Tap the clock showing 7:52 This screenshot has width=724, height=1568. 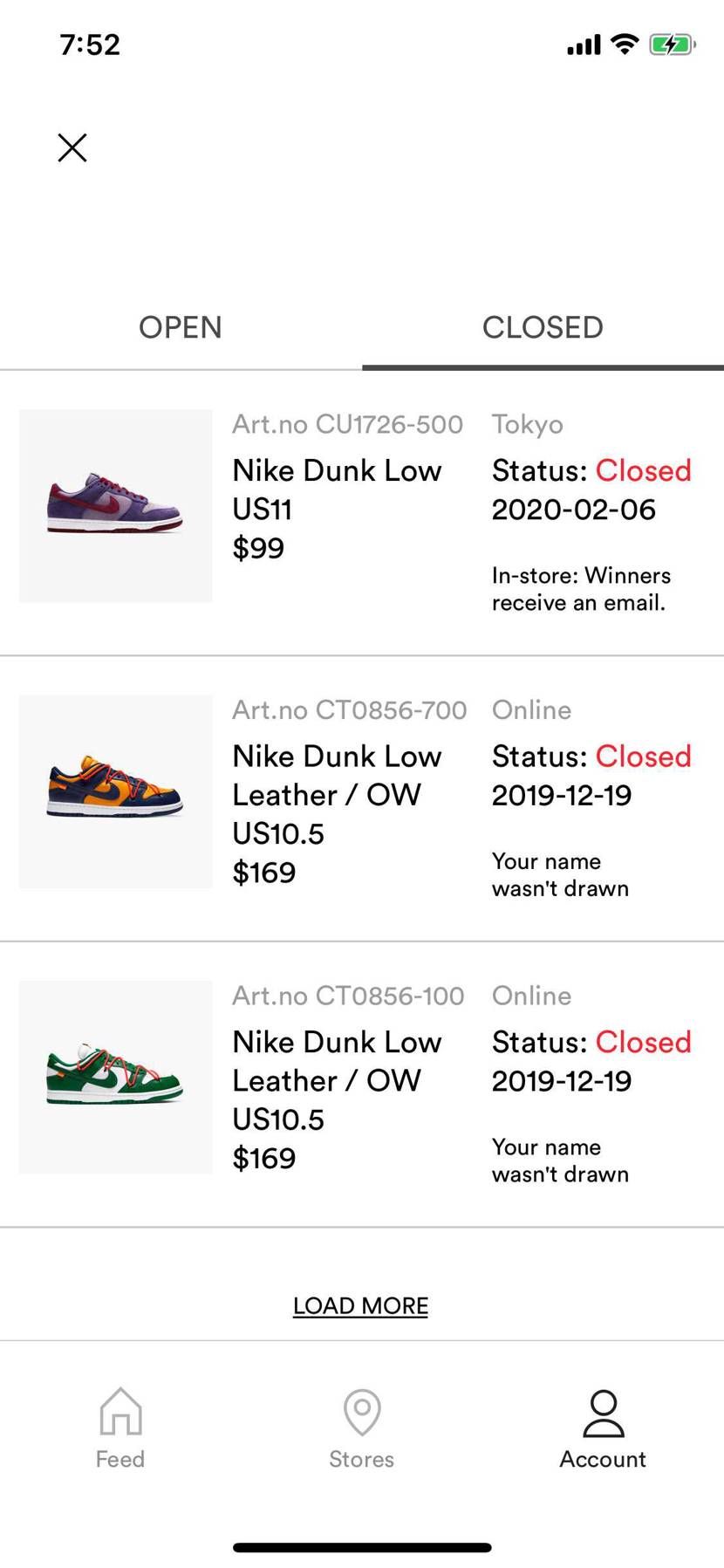tap(90, 45)
